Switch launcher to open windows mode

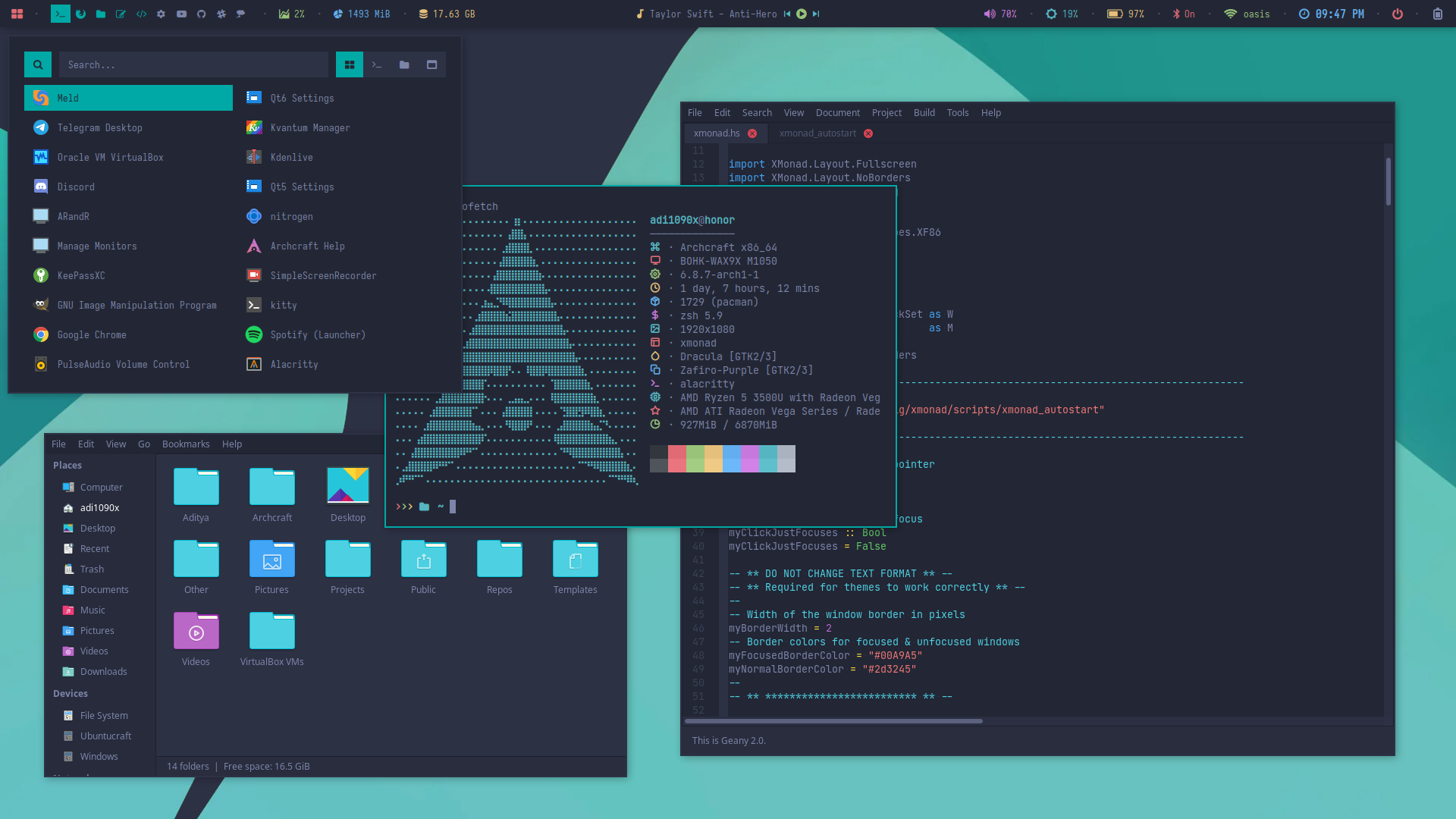431,64
